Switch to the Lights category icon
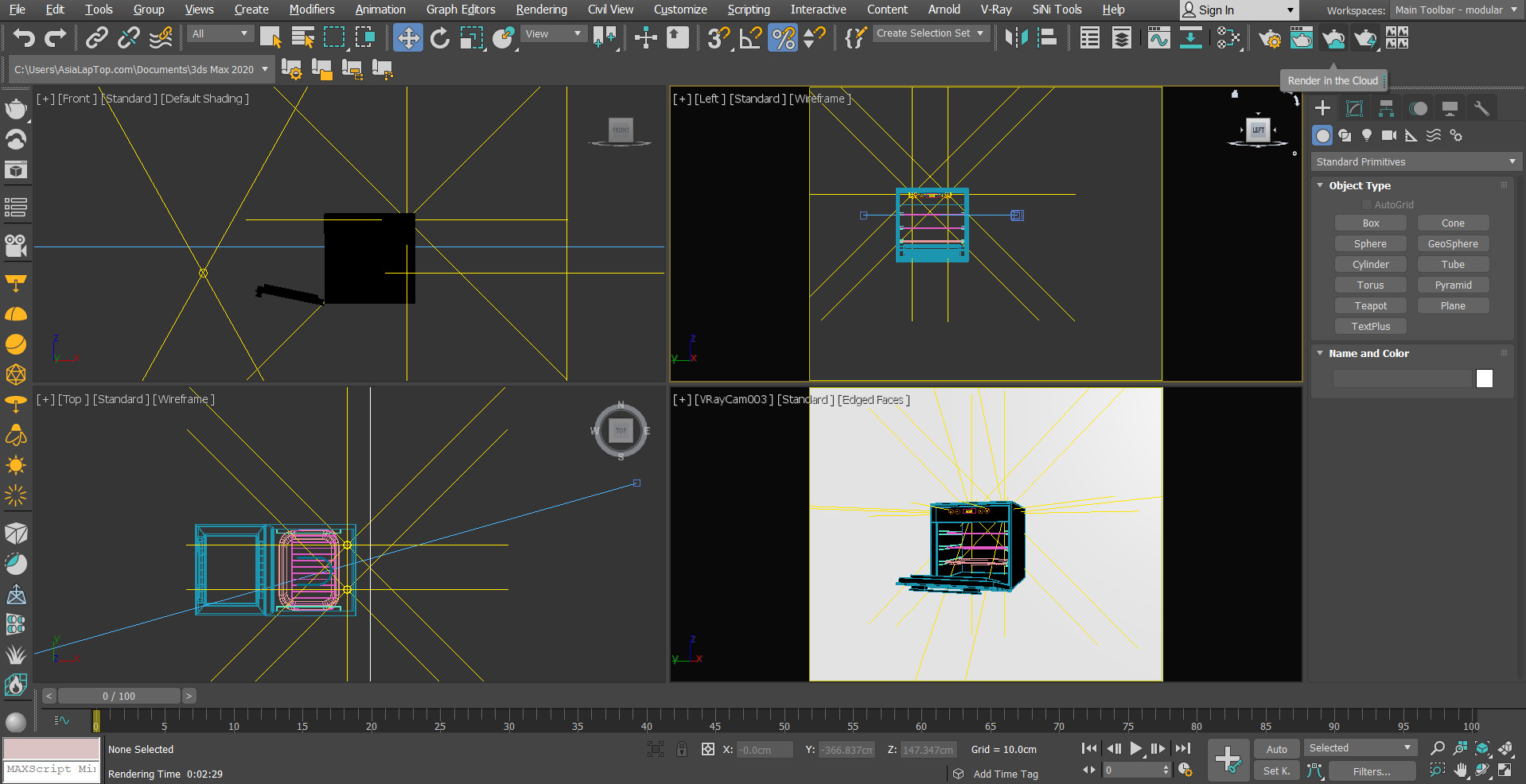This screenshot has width=1526, height=784. (x=1367, y=135)
